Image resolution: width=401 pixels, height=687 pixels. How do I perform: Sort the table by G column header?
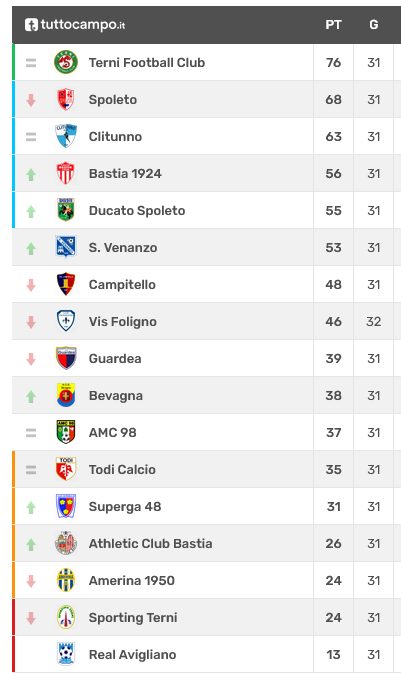point(373,25)
